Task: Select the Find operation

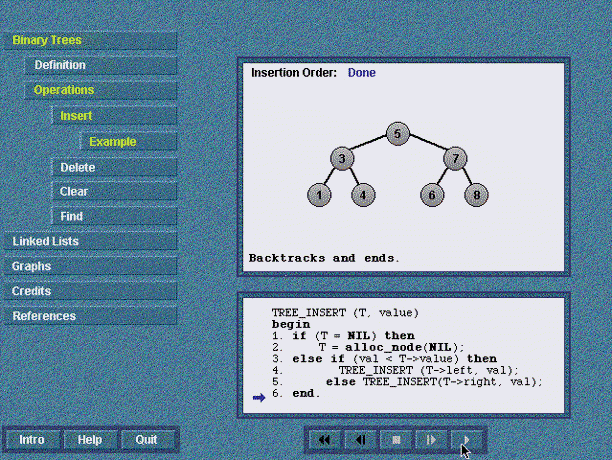Action: click(114, 216)
